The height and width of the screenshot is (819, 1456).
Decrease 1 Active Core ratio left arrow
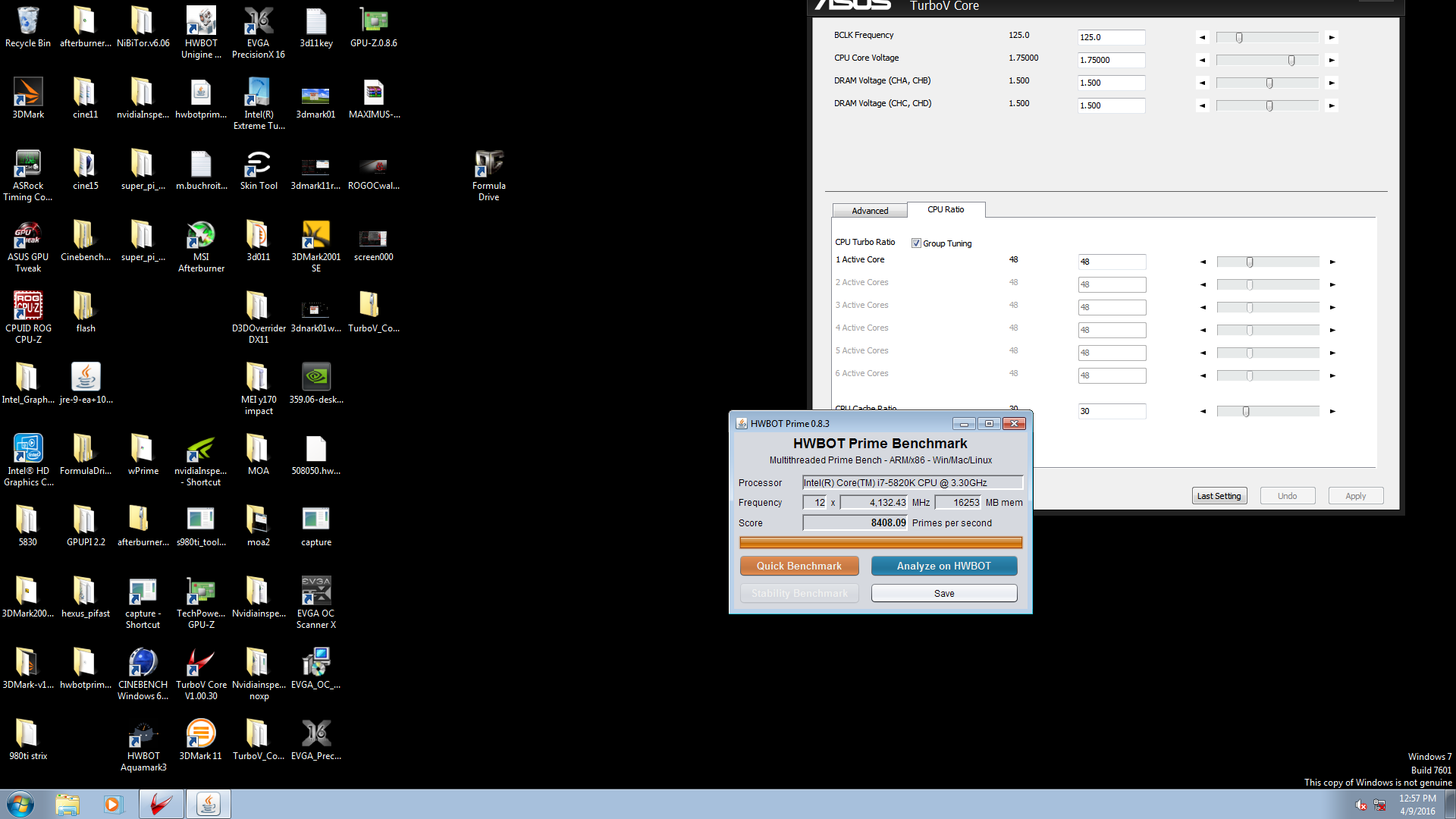coord(1203,262)
